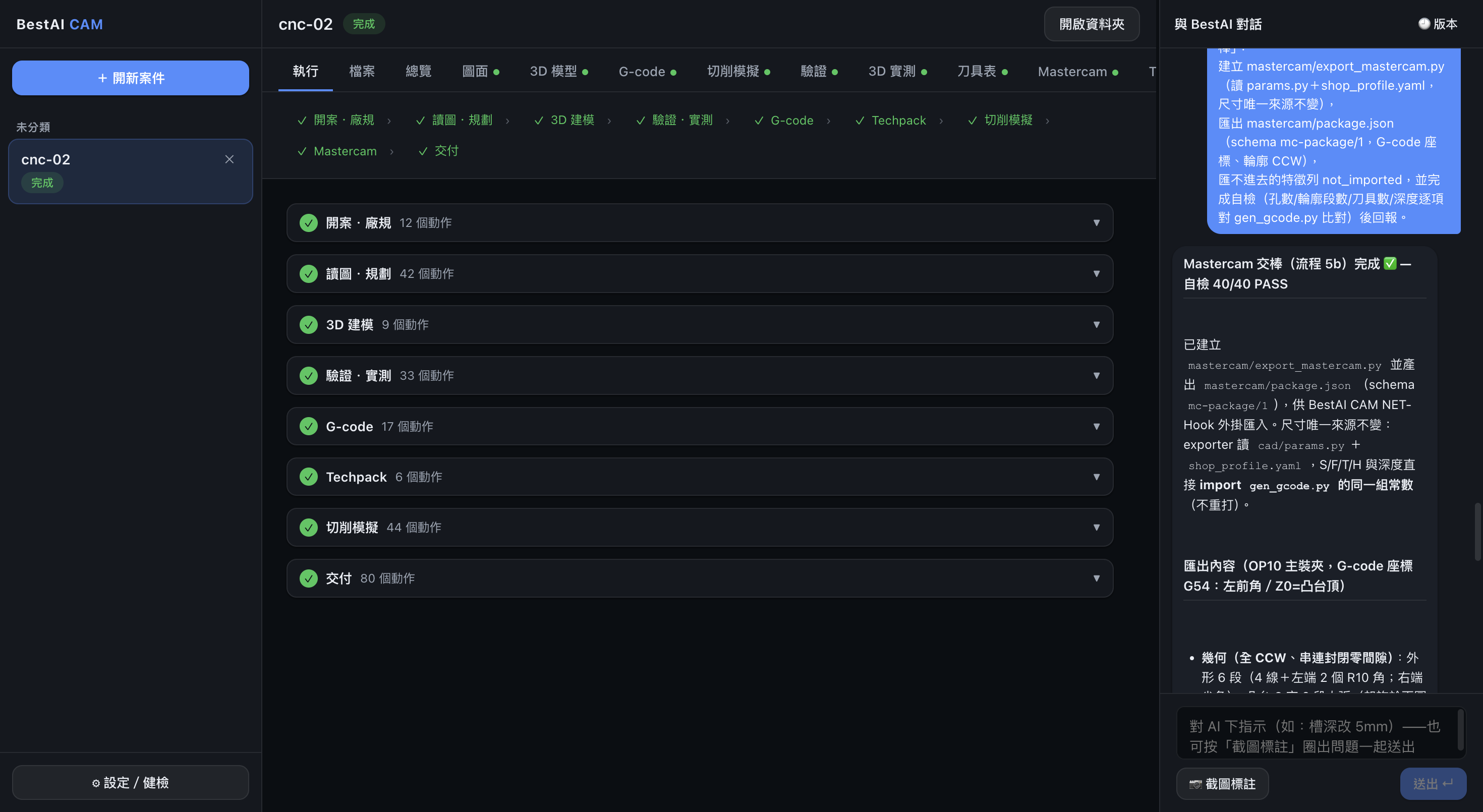
Task: Open the 刀具表 tab
Action: [982, 71]
